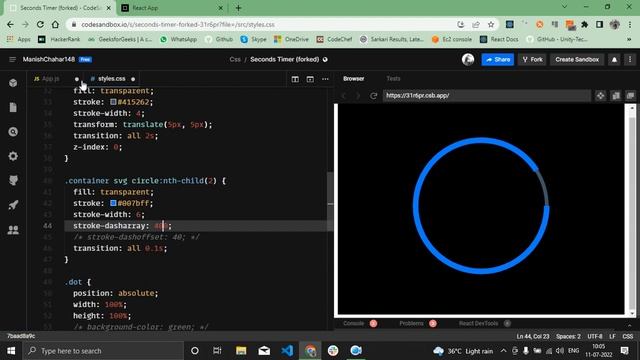Click the #415262 stroke color swatch
This screenshot has height=360, width=640.
tap(113, 102)
